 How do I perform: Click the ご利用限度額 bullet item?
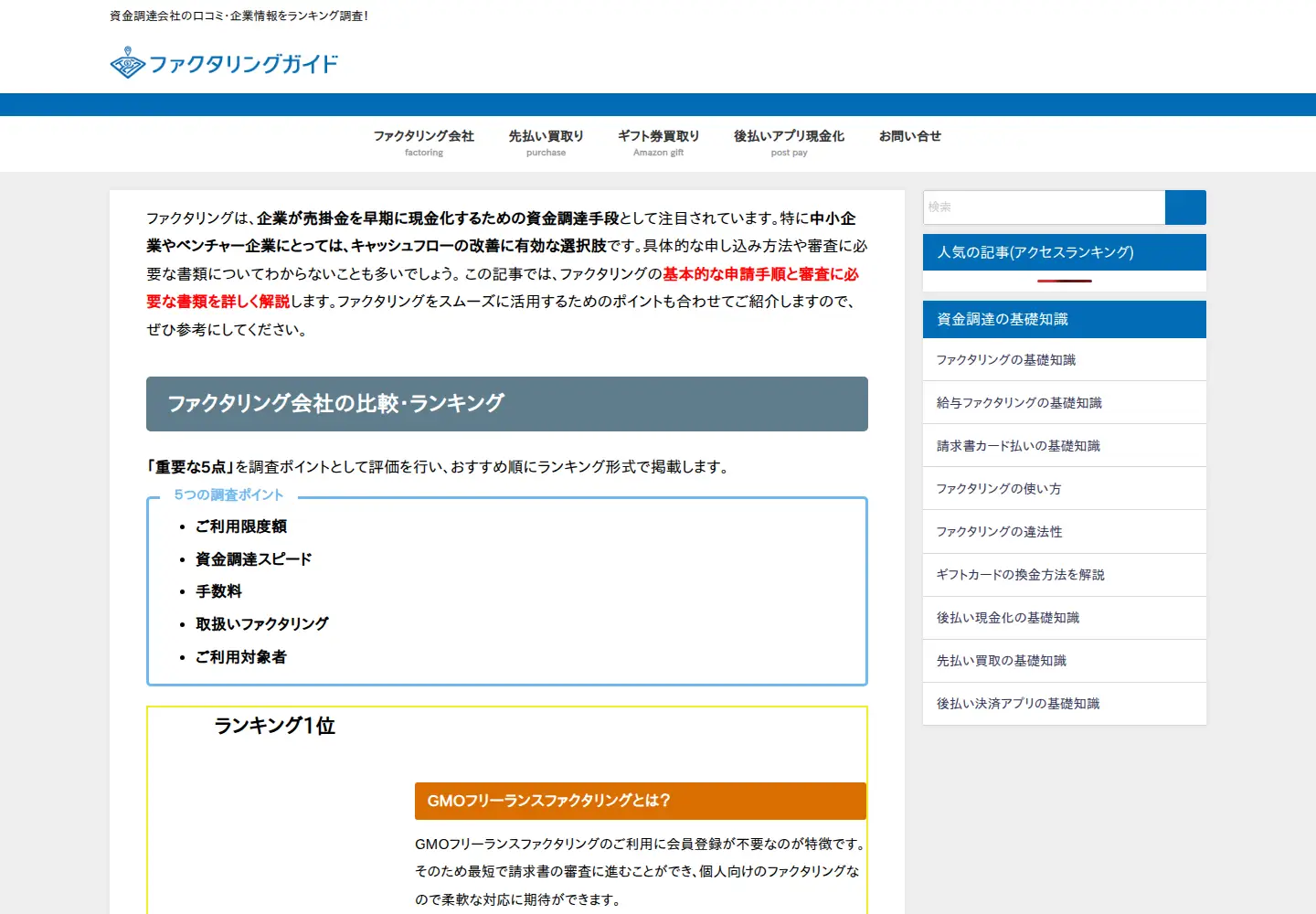pyautogui.click(x=241, y=526)
